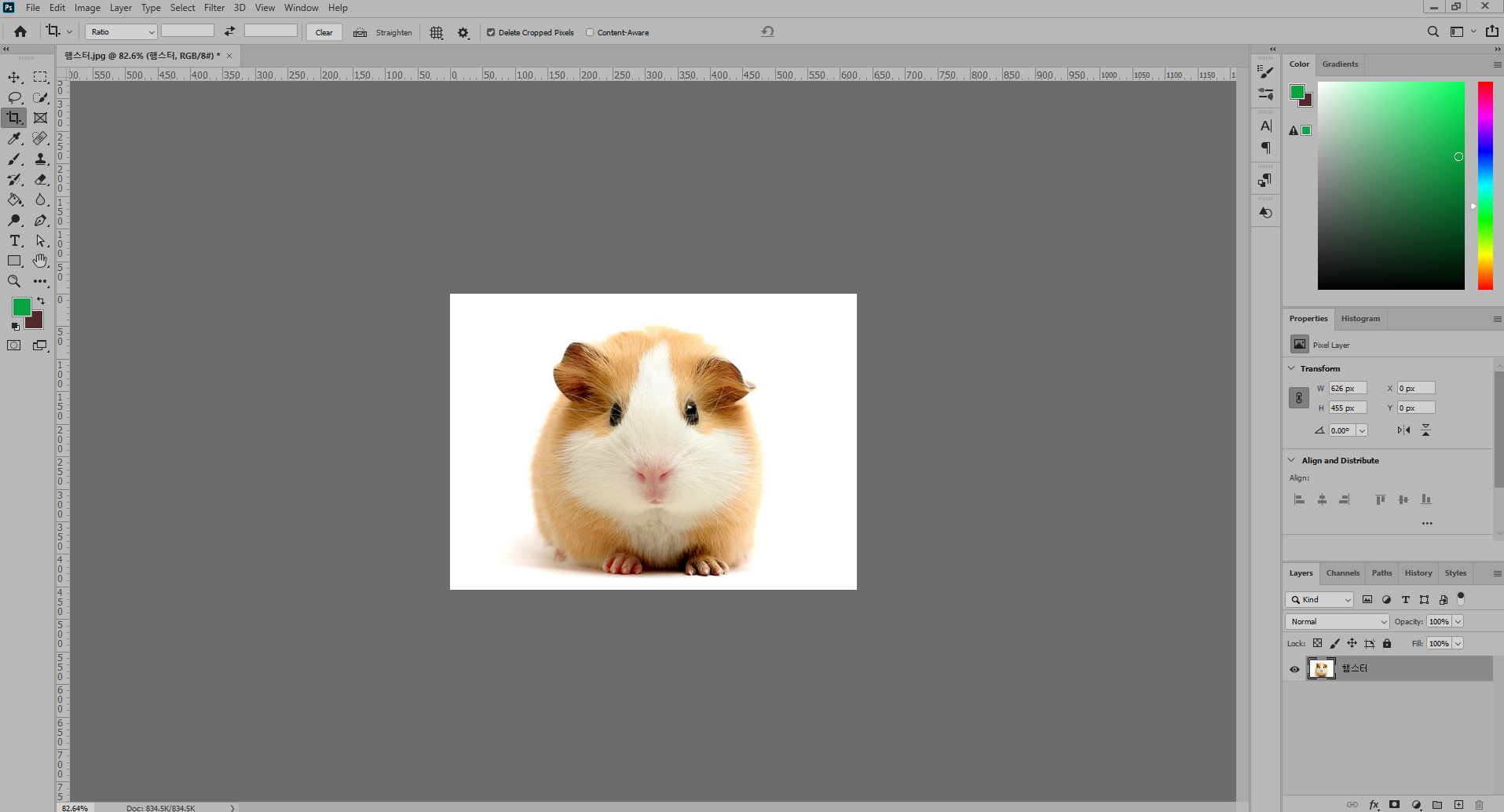Click the Clear button
This screenshot has width=1504, height=812.
pyautogui.click(x=324, y=32)
